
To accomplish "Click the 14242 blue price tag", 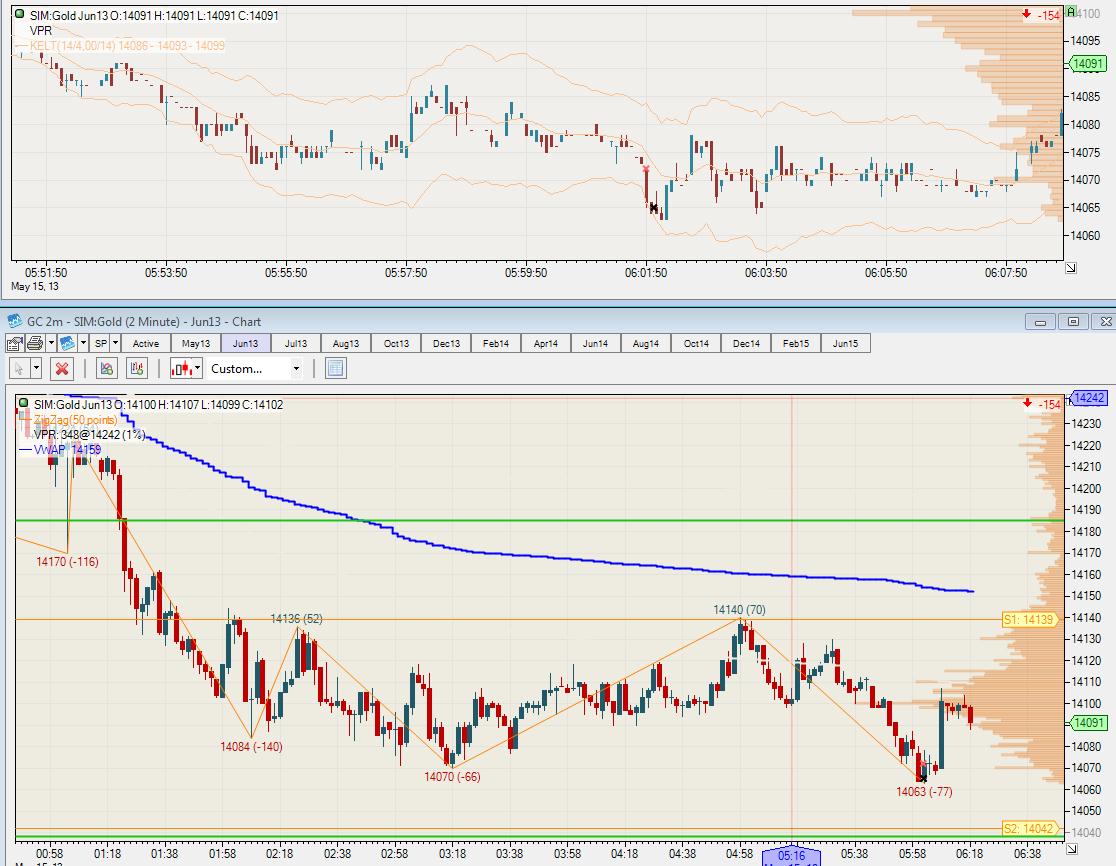I will point(1088,398).
